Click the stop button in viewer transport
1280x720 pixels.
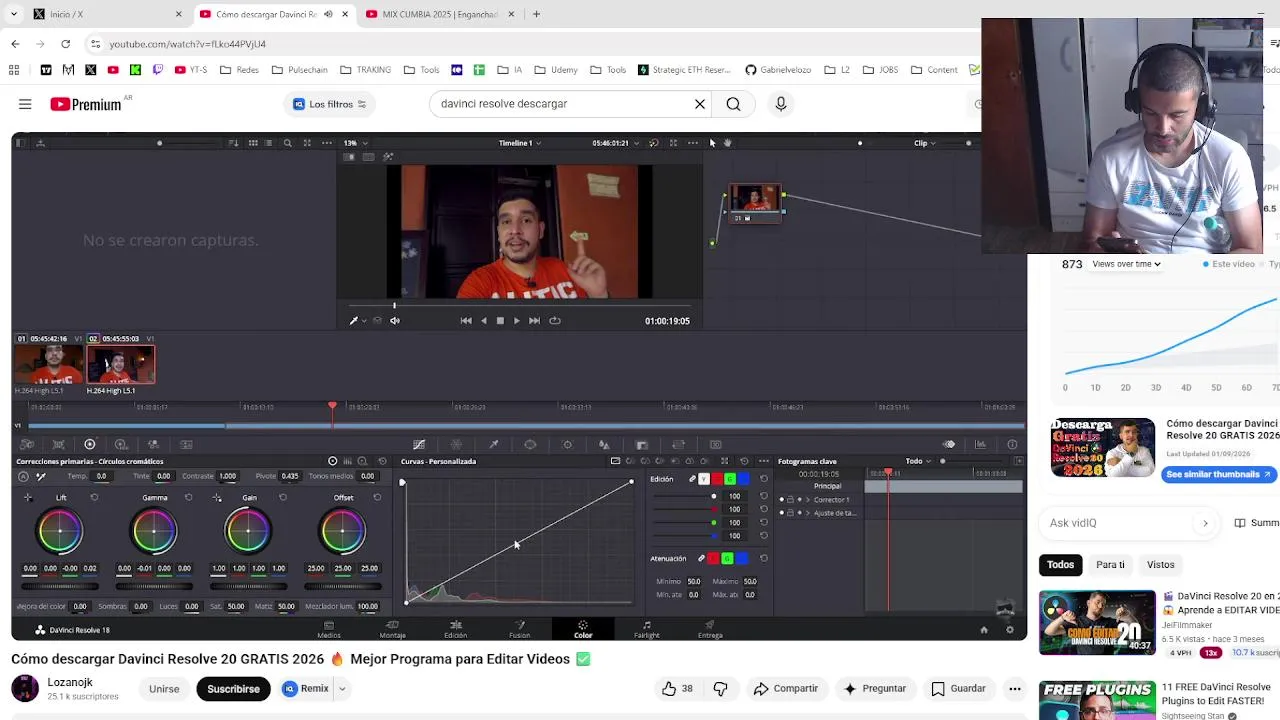(x=500, y=321)
